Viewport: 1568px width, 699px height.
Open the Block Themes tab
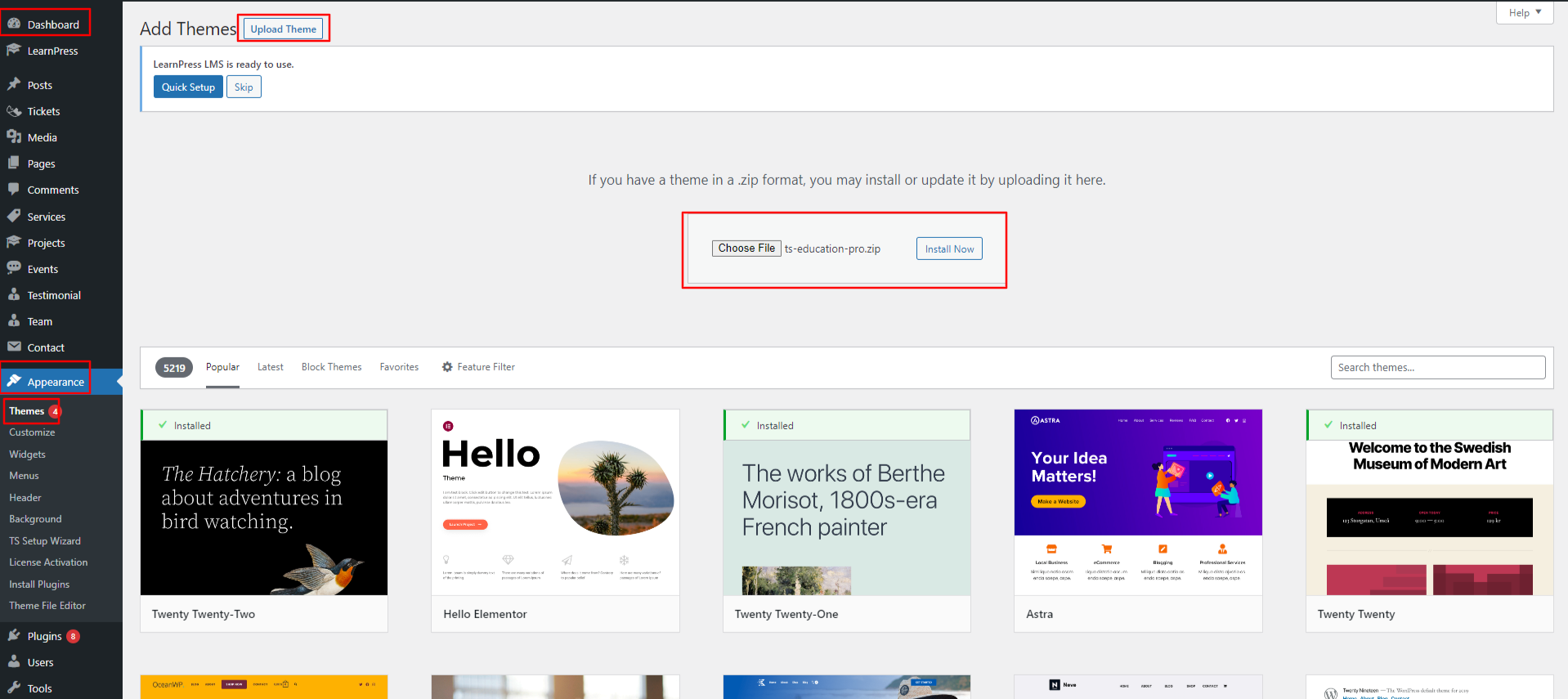pos(331,367)
